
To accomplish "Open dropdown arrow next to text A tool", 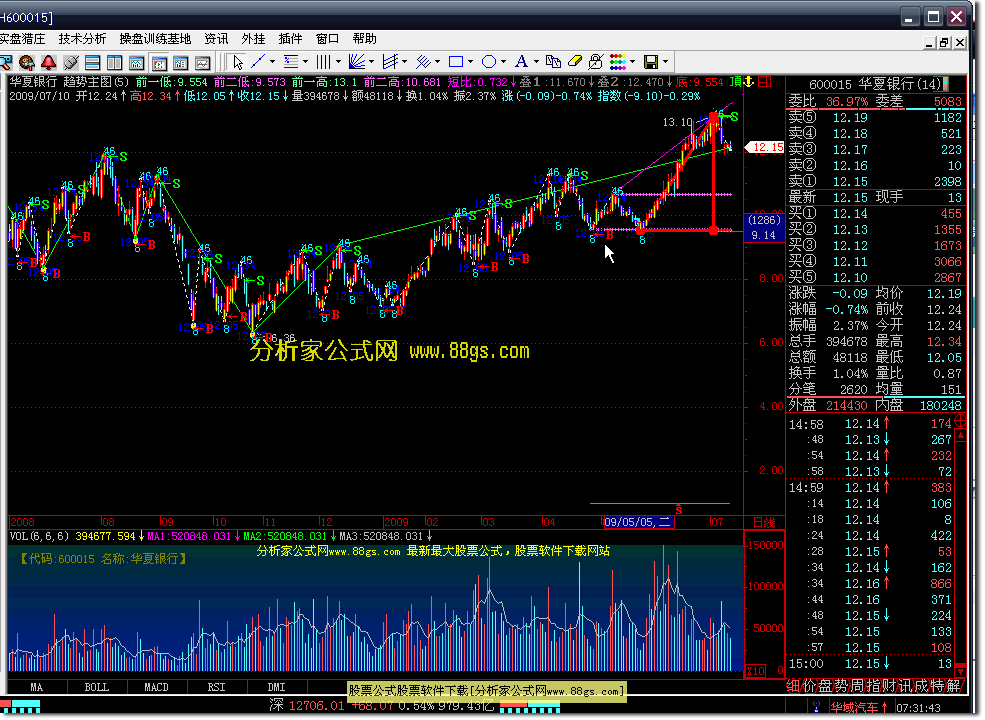I will point(536,62).
